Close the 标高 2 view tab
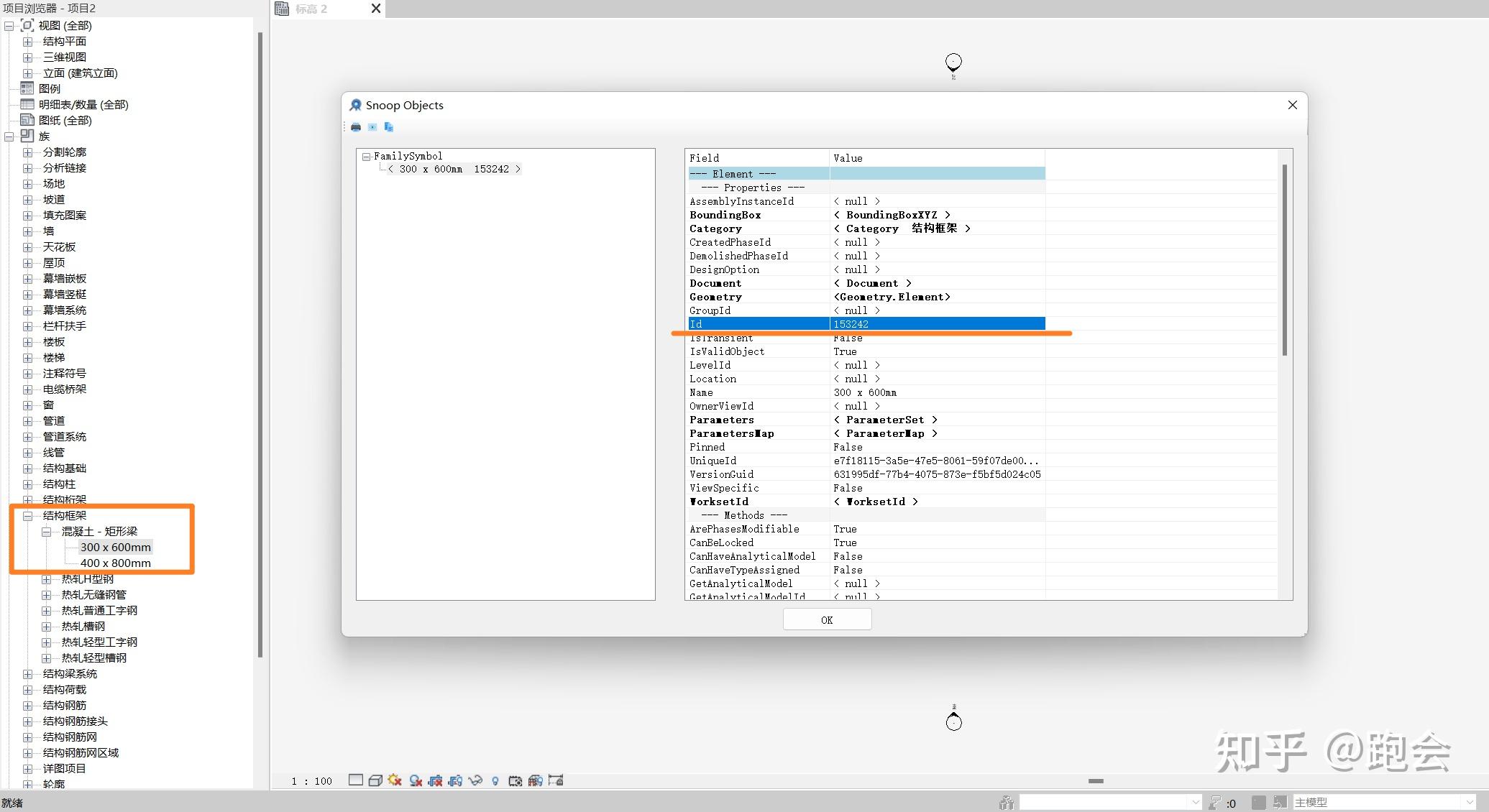 (375, 9)
